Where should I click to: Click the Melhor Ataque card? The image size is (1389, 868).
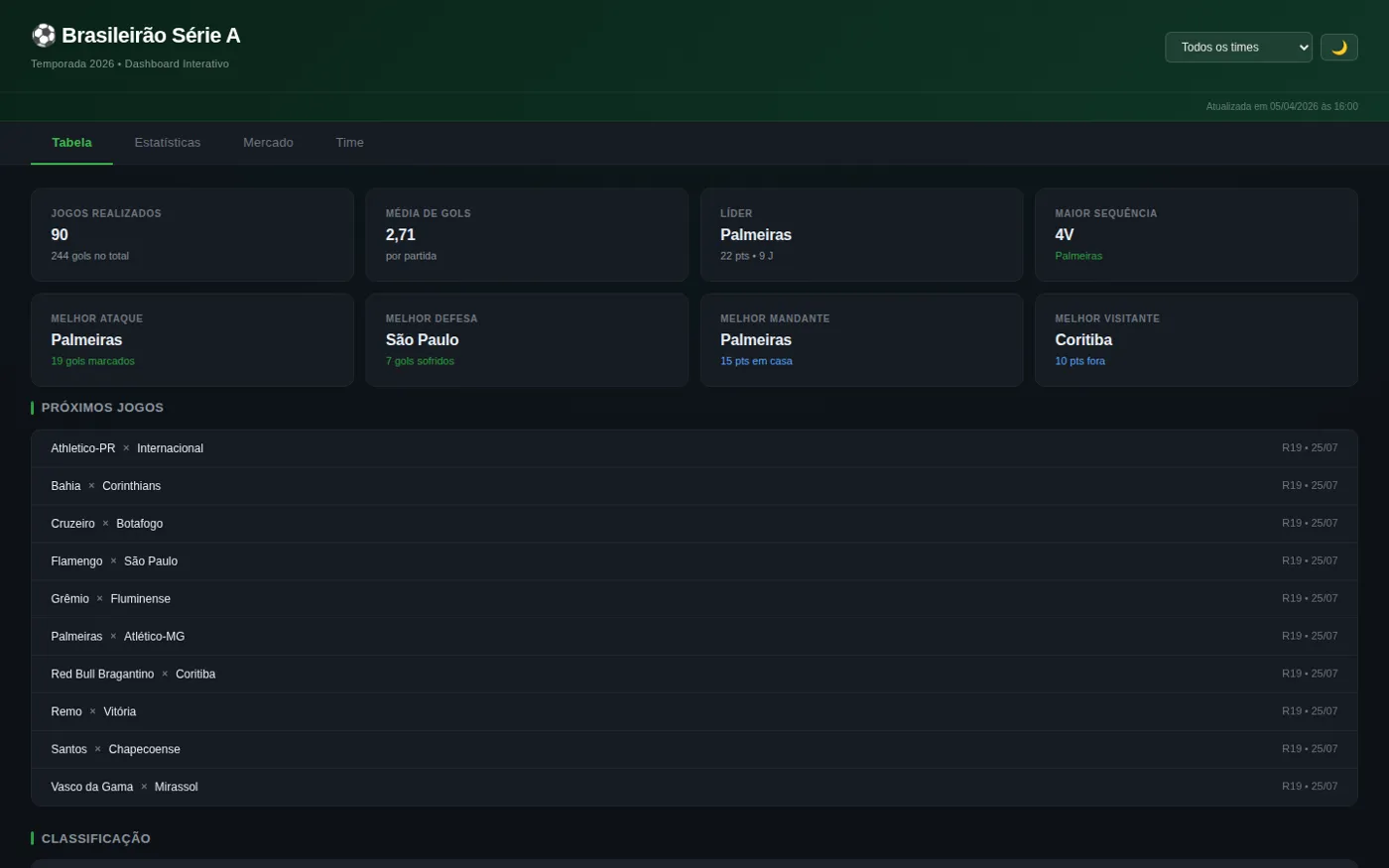pos(192,340)
